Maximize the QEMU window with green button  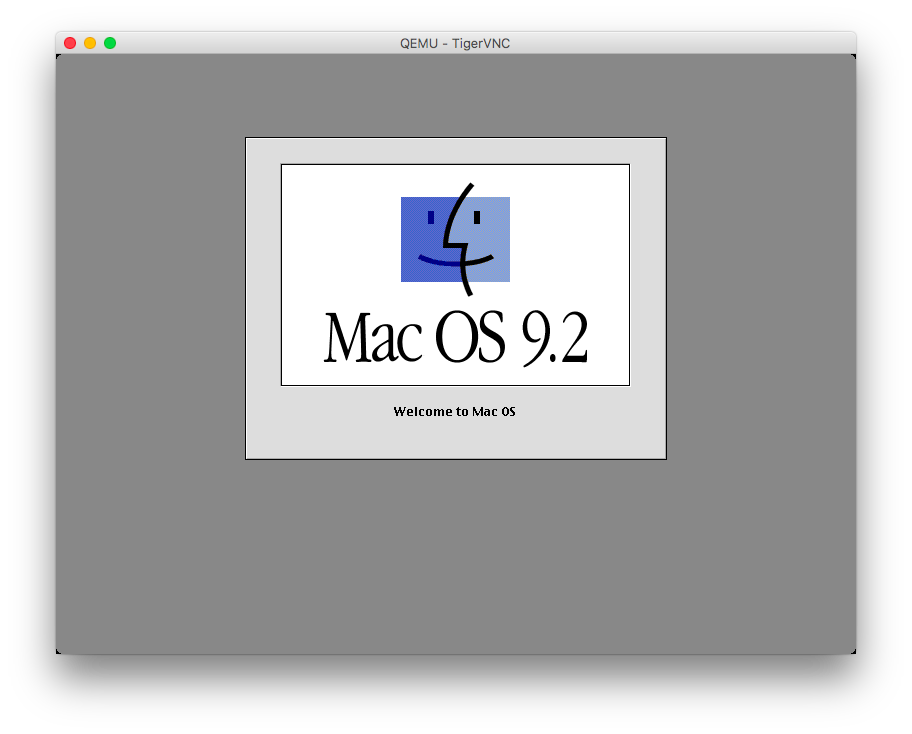point(110,43)
